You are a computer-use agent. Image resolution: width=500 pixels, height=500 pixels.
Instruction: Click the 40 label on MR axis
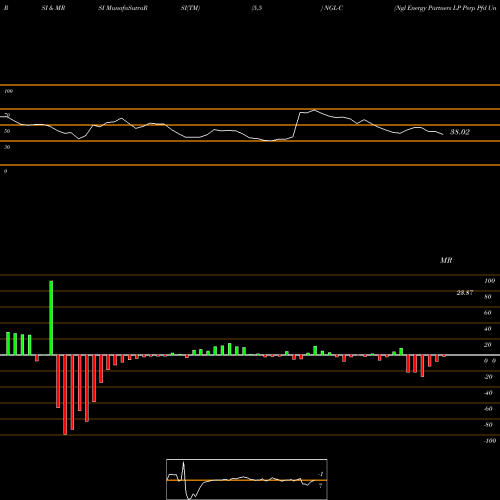(x=488, y=329)
